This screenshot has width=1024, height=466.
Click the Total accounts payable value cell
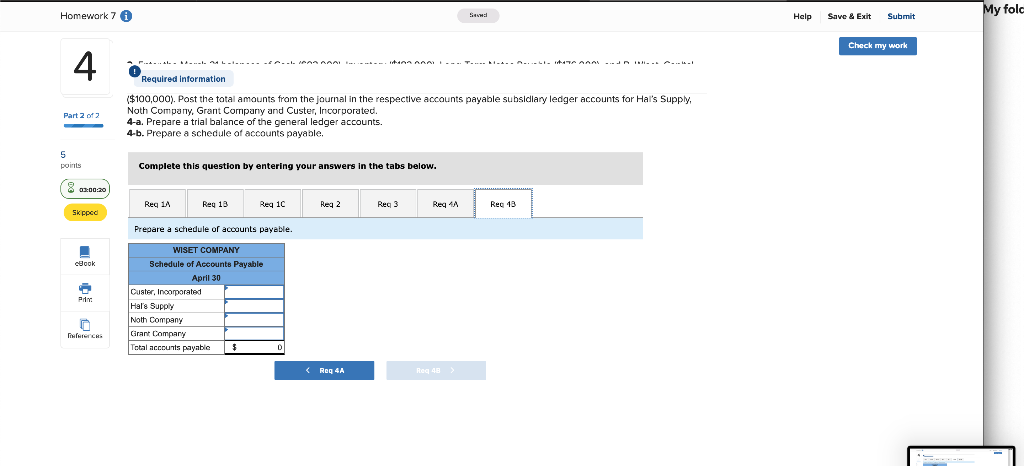(254, 348)
